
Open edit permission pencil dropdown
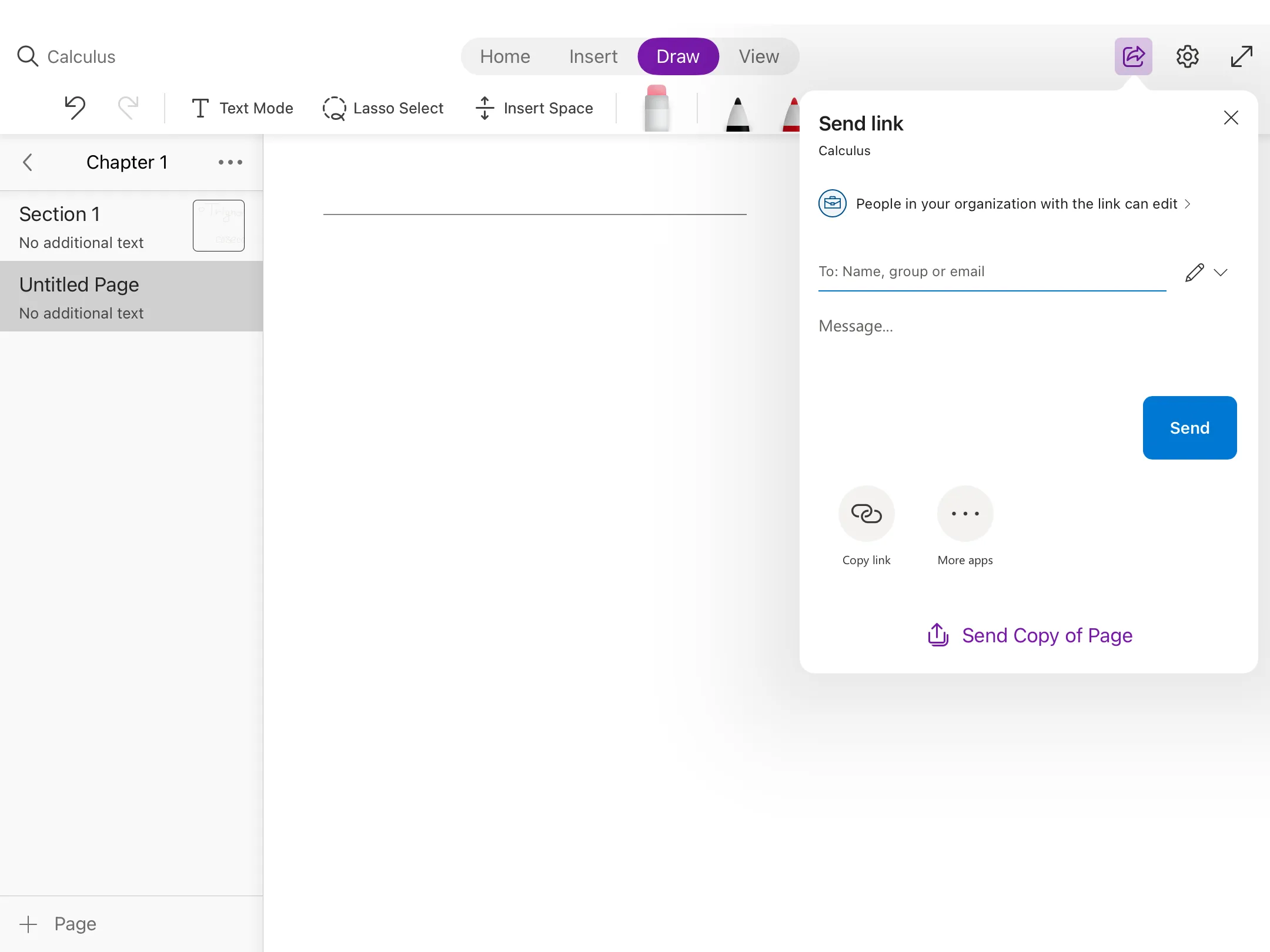pyautogui.click(x=1206, y=272)
